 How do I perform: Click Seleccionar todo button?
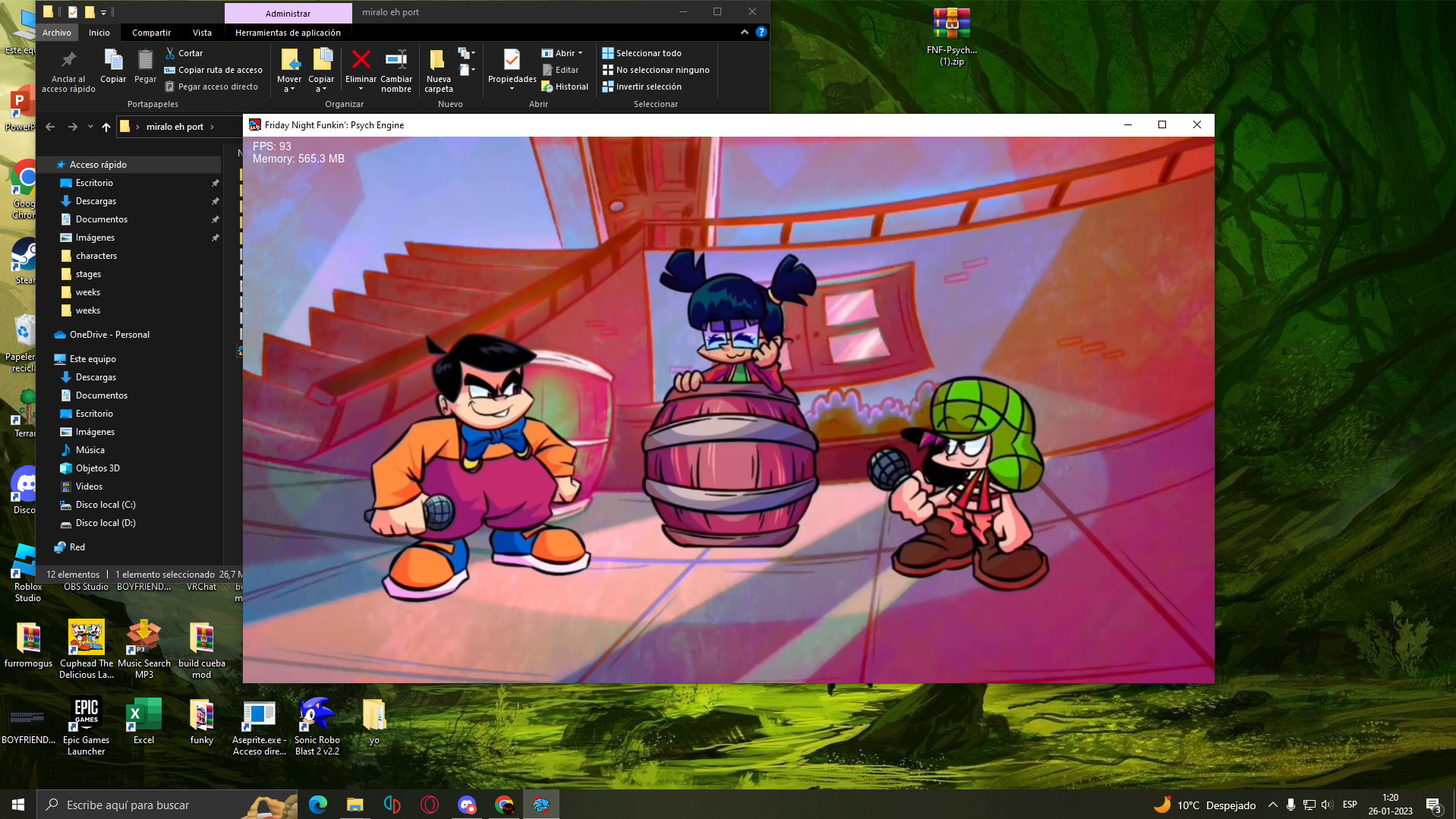641,53
